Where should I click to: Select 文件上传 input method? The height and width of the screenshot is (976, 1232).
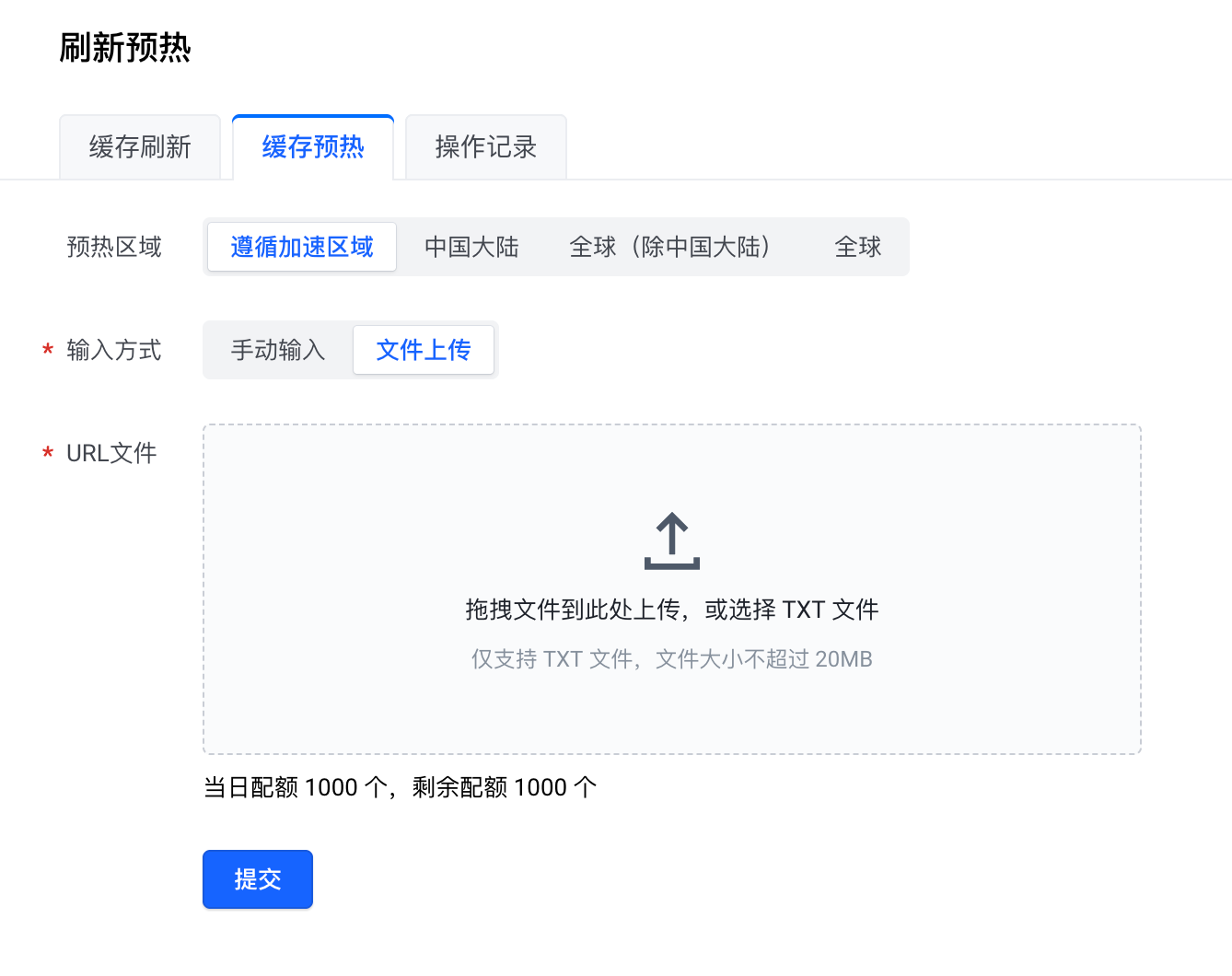pyautogui.click(x=424, y=350)
